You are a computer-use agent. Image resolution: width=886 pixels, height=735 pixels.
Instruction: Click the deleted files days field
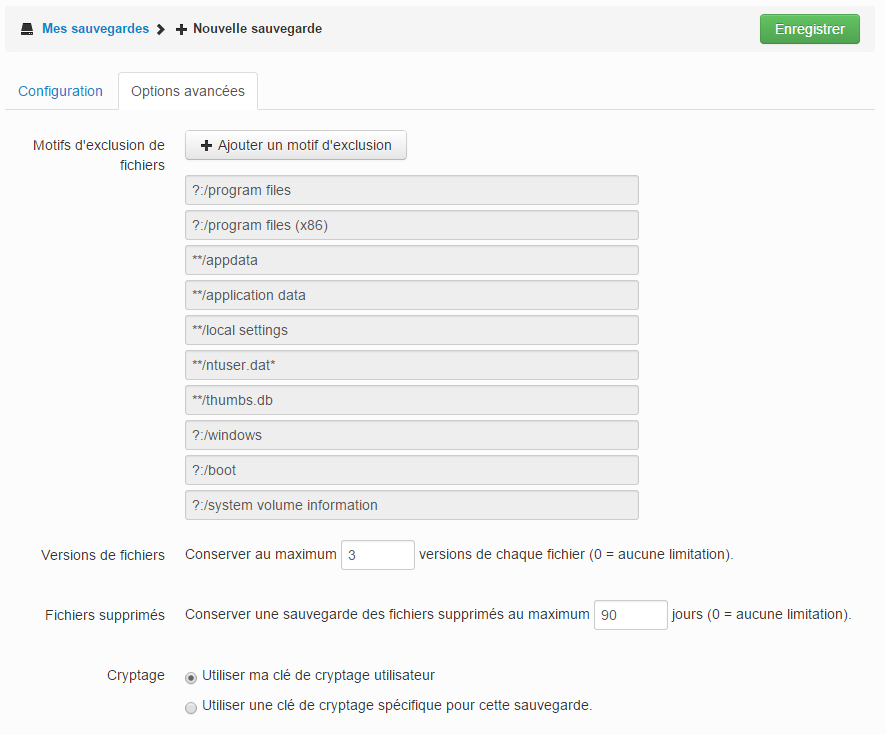point(631,615)
